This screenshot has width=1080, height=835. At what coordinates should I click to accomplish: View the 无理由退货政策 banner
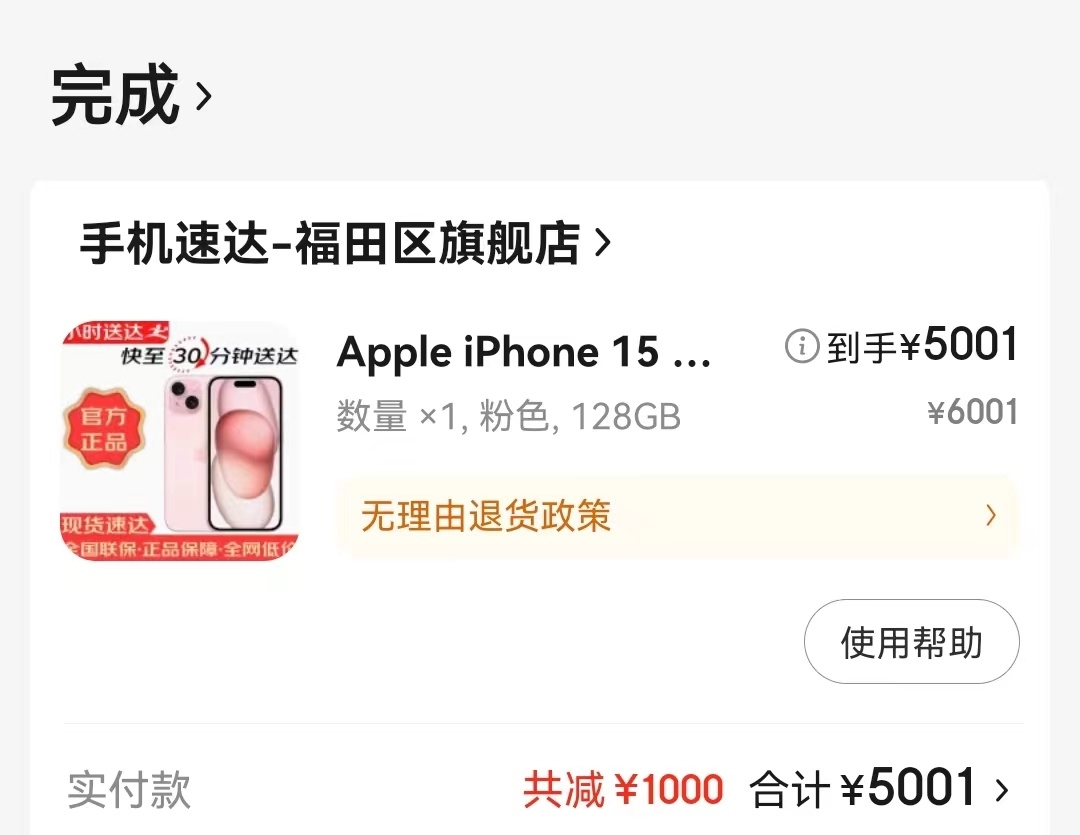[x=677, y=516]
